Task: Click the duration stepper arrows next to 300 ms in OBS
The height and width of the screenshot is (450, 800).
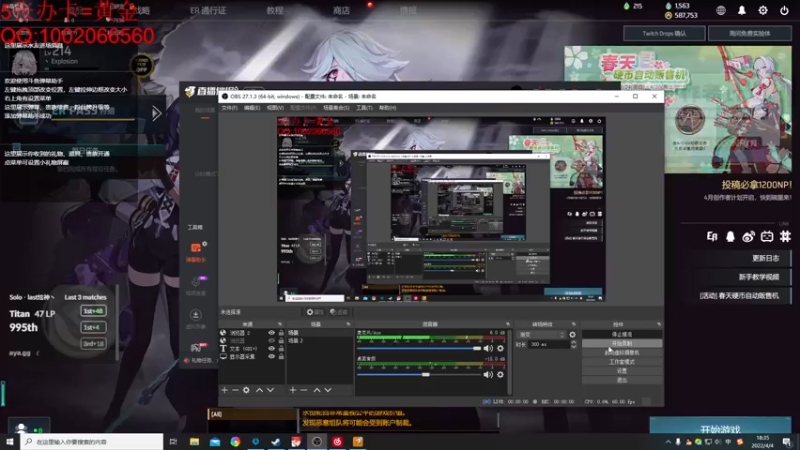Action: (573, 345)
